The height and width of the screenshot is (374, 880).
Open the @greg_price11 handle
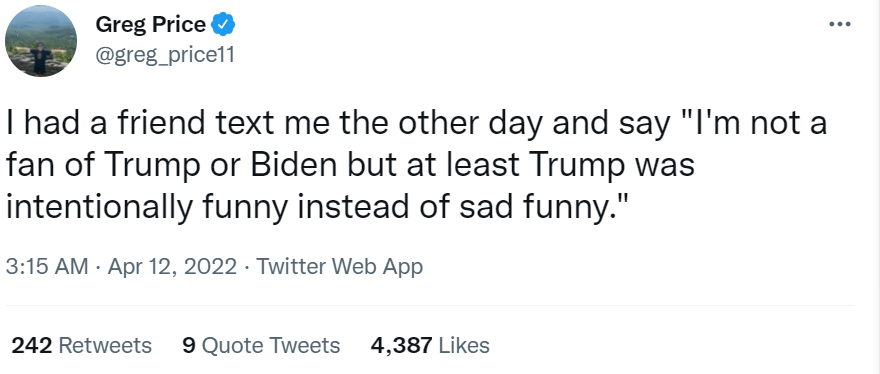(165, 55)
